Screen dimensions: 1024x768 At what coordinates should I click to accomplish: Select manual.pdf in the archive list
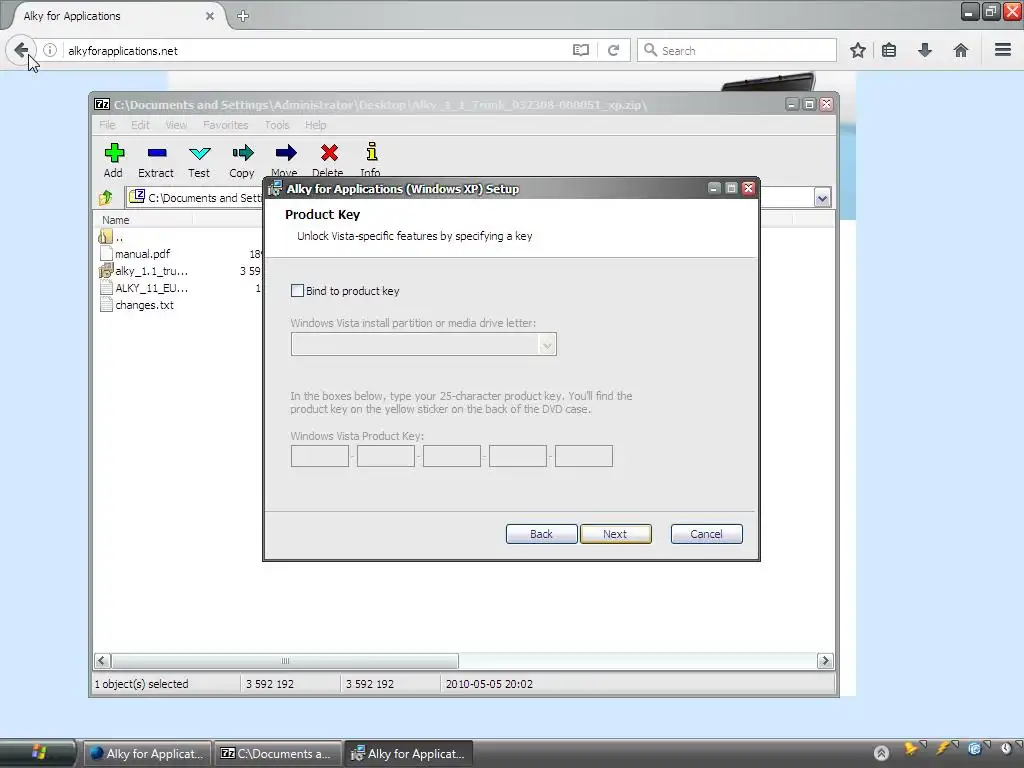coord(142,254)
